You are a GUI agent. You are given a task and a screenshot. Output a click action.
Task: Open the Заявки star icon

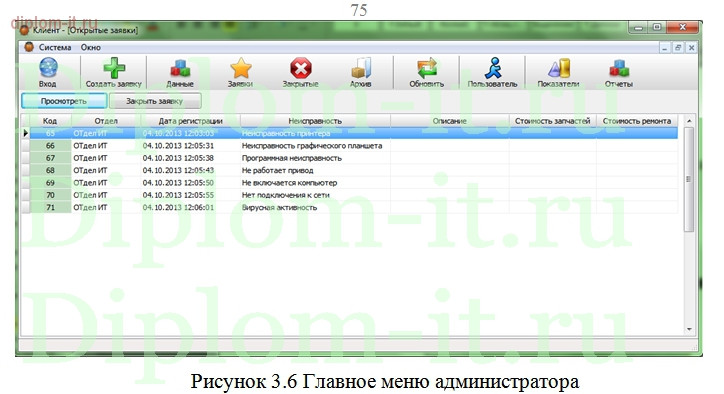241,68
